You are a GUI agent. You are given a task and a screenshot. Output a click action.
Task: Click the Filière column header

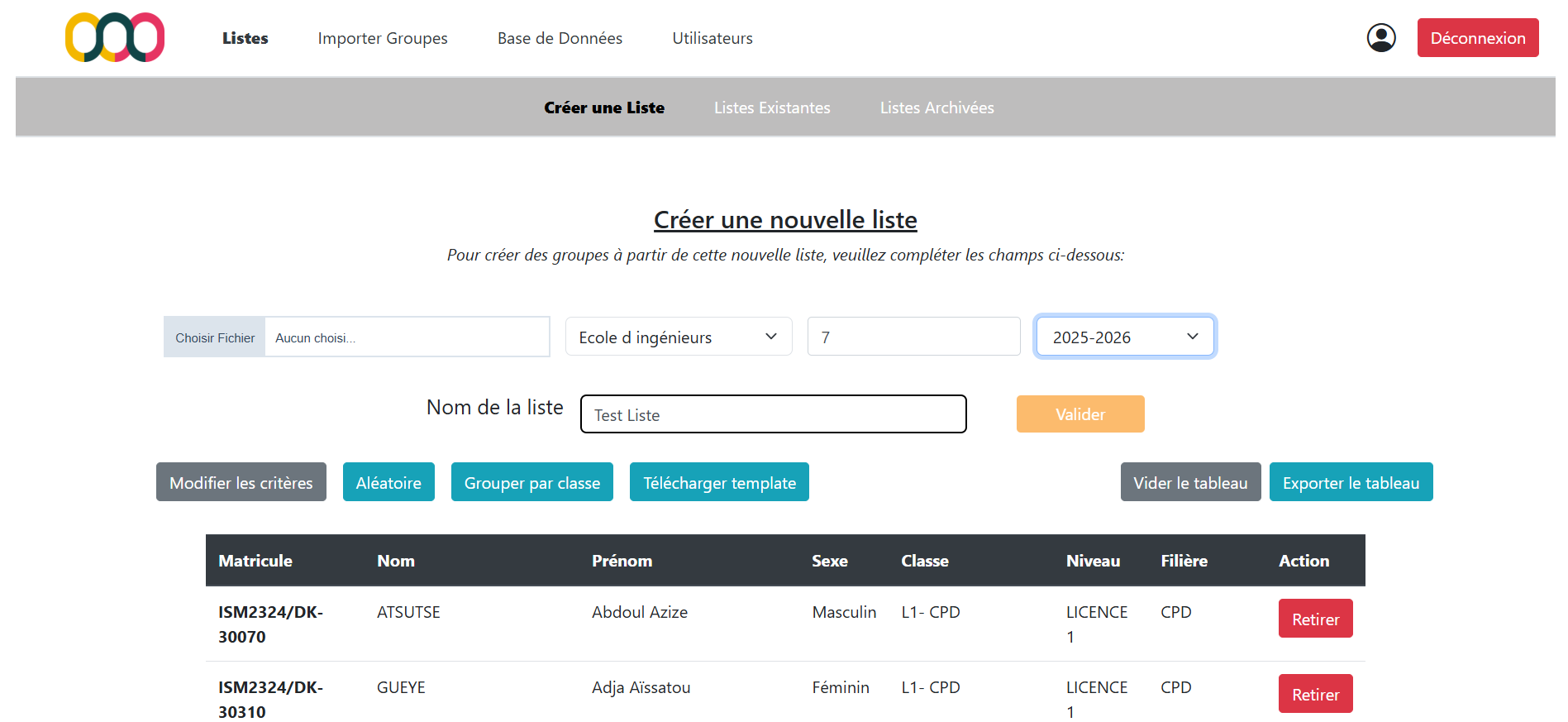(1184, 561)
